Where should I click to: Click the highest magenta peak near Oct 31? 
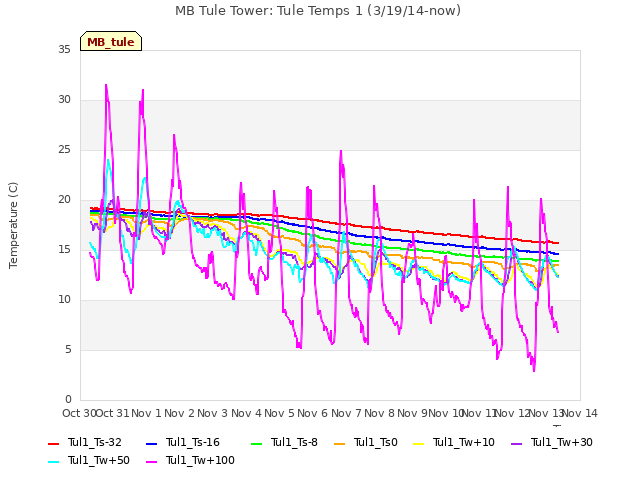click(106, 85)
